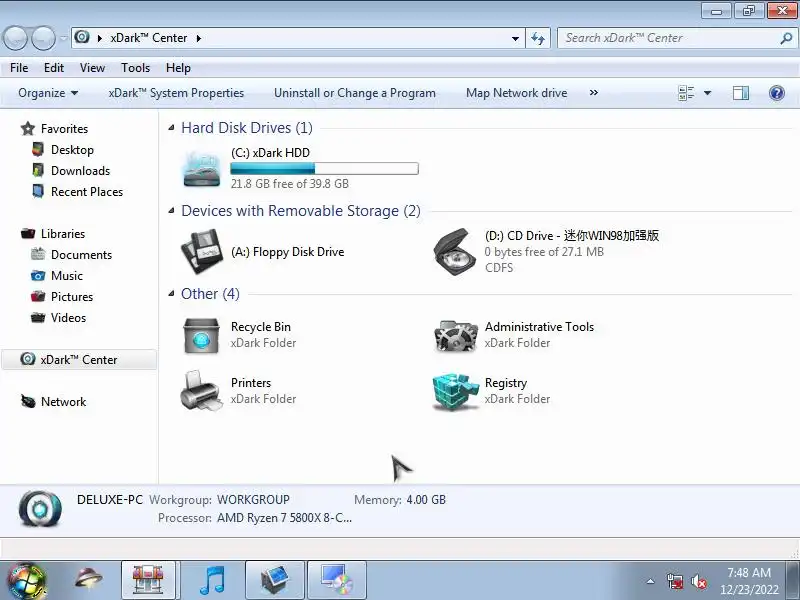Click the DELUXE-PC computer name
The width and height of the screenshot is (800, 600).
pos(110,499)
